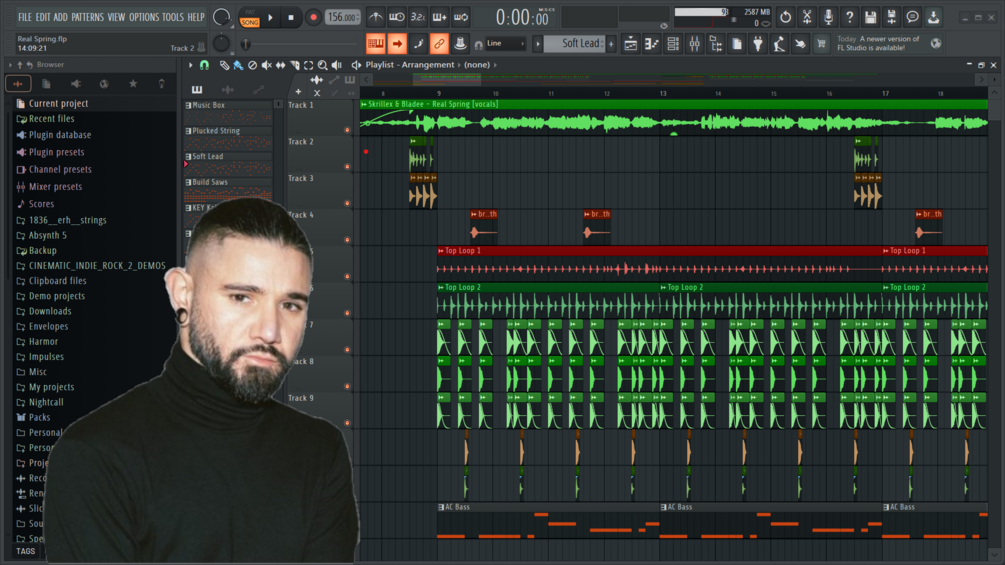Open the playlist options menu arrow
Screen dimensions: 1005x565
190,65
